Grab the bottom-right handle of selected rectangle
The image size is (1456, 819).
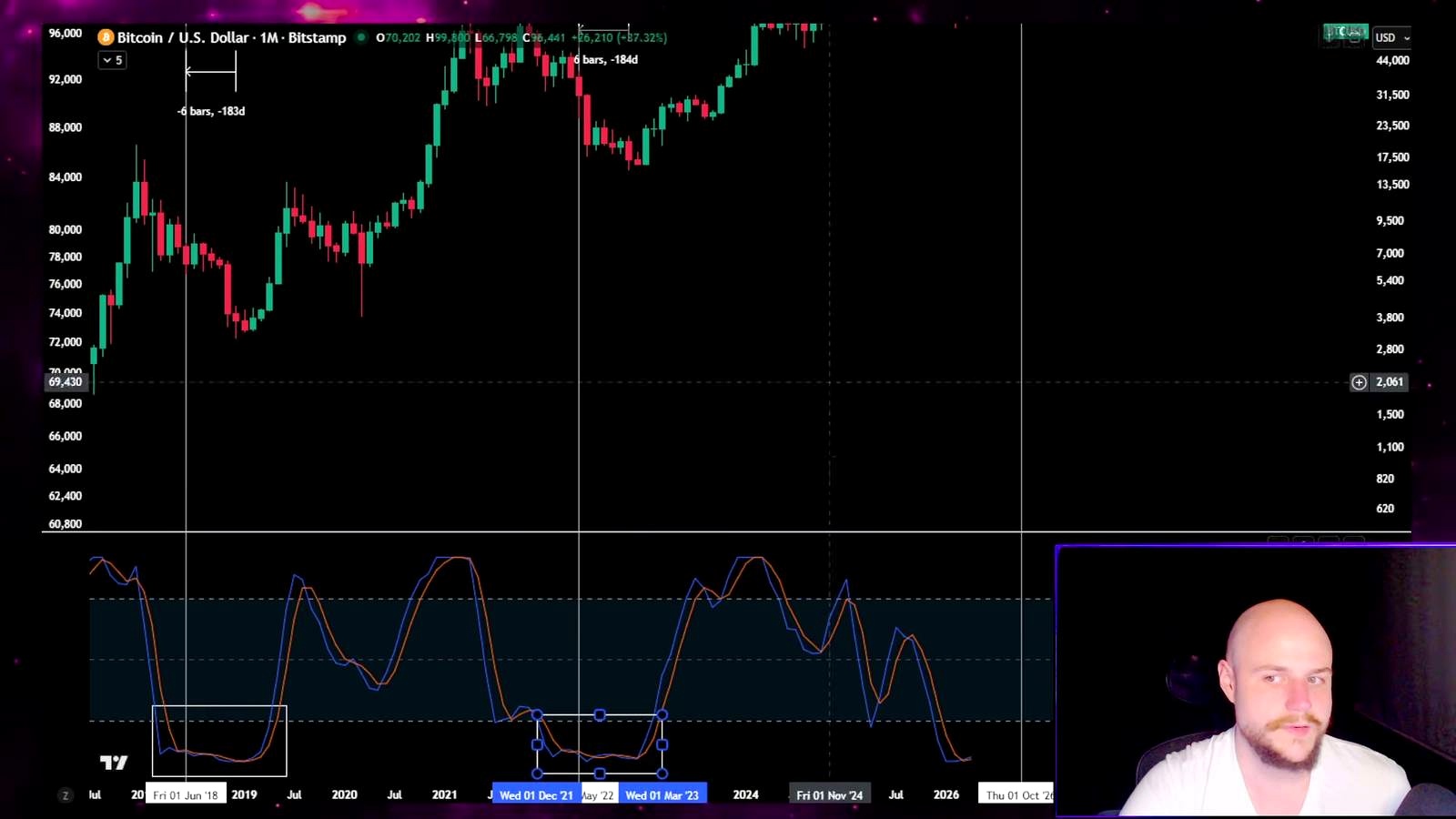(x=662, y=773)
